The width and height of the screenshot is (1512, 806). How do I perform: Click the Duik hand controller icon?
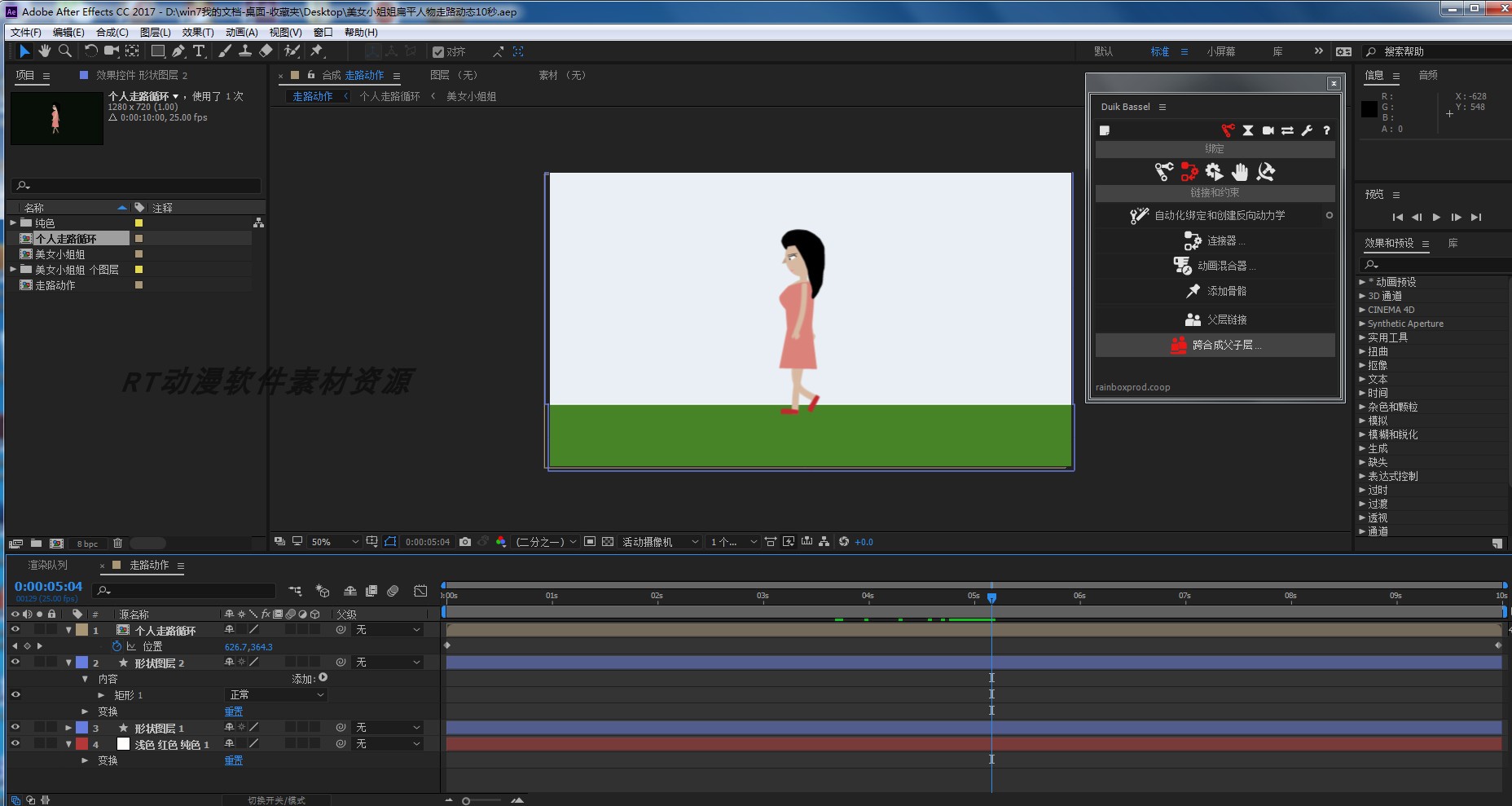coord(1239,172)
